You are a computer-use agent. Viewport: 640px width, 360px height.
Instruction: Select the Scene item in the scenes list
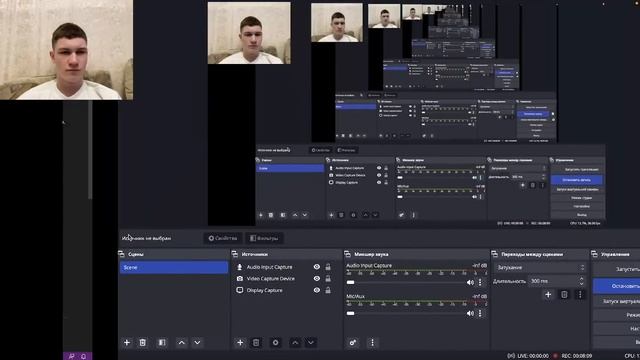(174, 267)
